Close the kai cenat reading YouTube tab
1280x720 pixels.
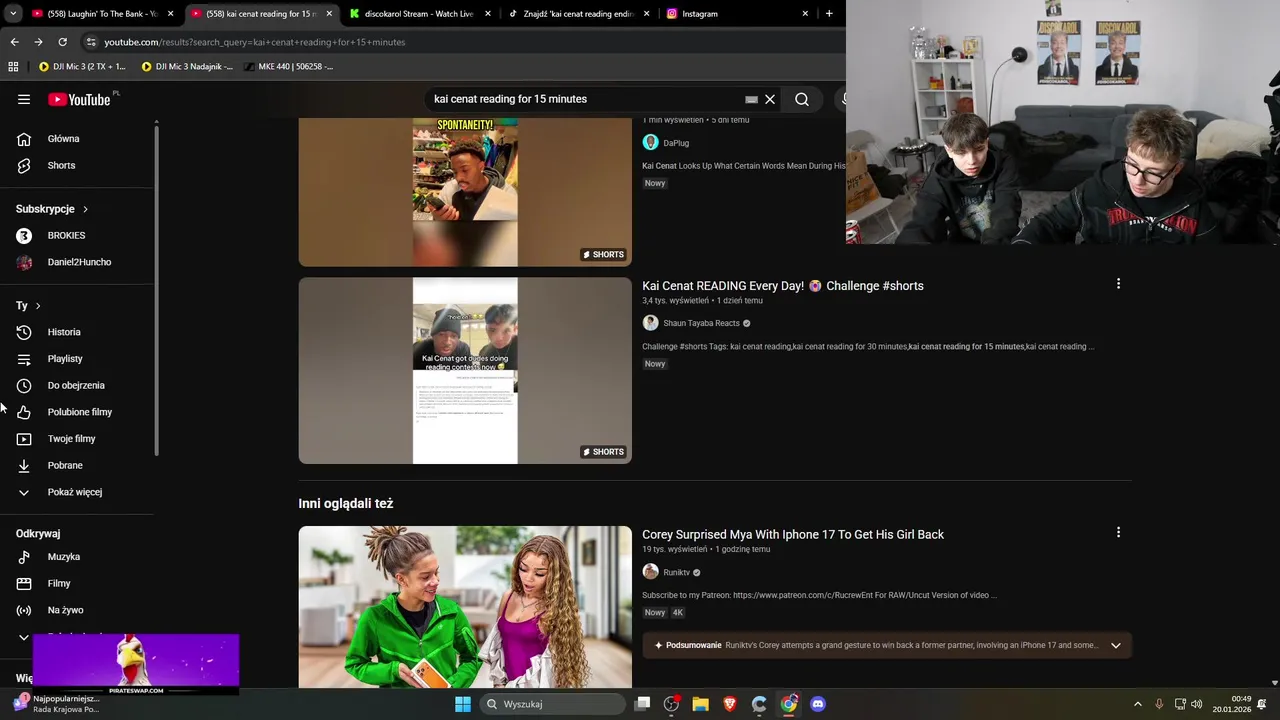(329, 14)
